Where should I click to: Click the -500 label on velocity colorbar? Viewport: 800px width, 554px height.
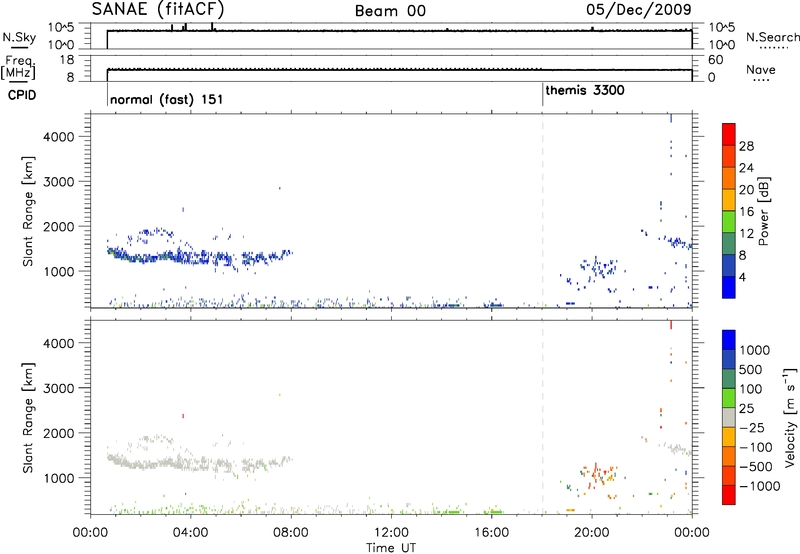tap(756, 466)
